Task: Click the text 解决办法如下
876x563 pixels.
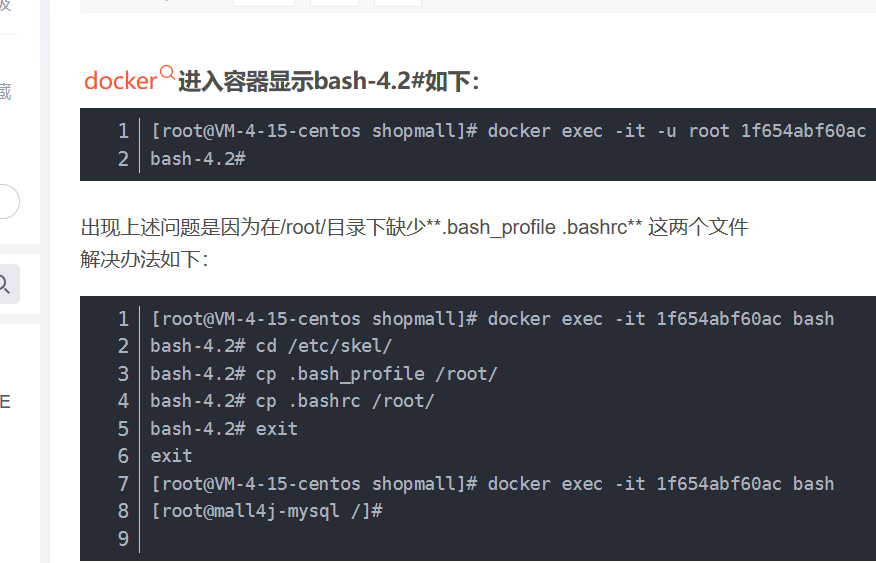Action: tap(144, 259)
